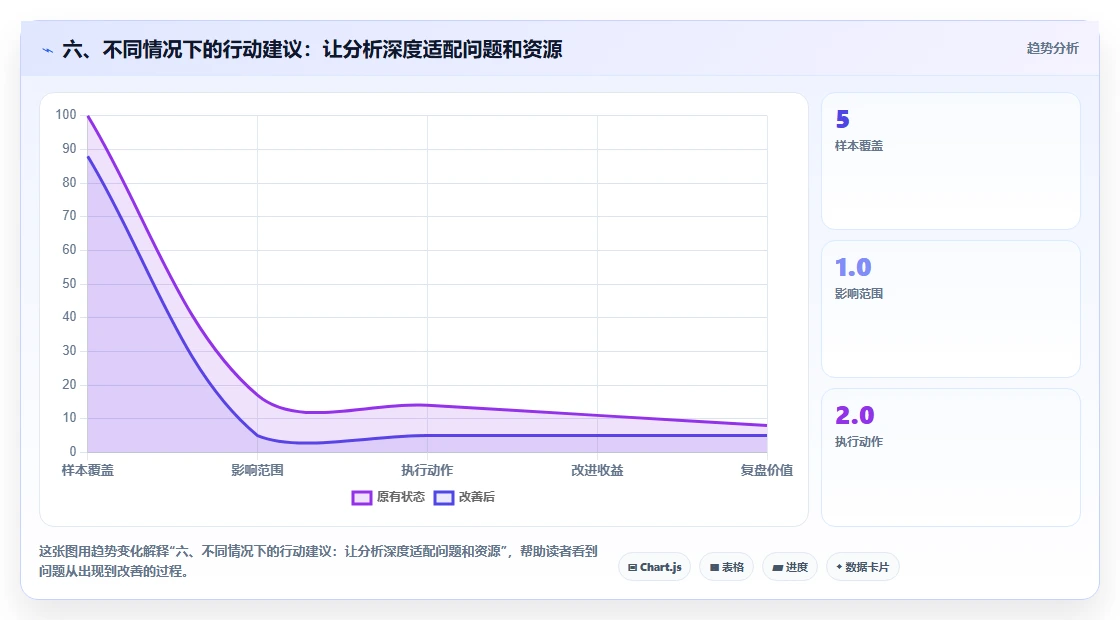The image size is (1120, 620).
Task: Select the 数据卡片 tag
Action: coord(863,567)
